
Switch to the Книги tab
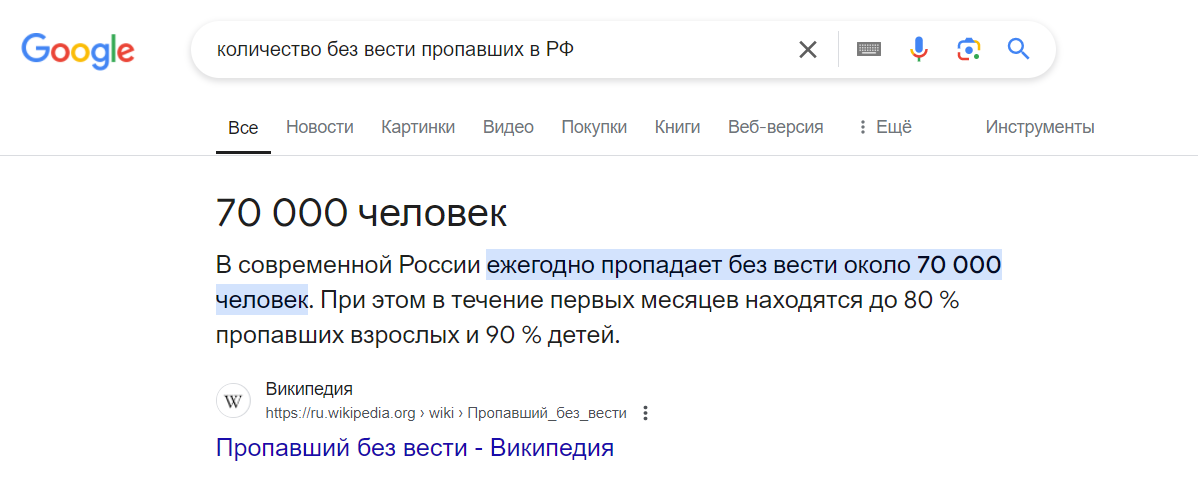pos(677,127)
